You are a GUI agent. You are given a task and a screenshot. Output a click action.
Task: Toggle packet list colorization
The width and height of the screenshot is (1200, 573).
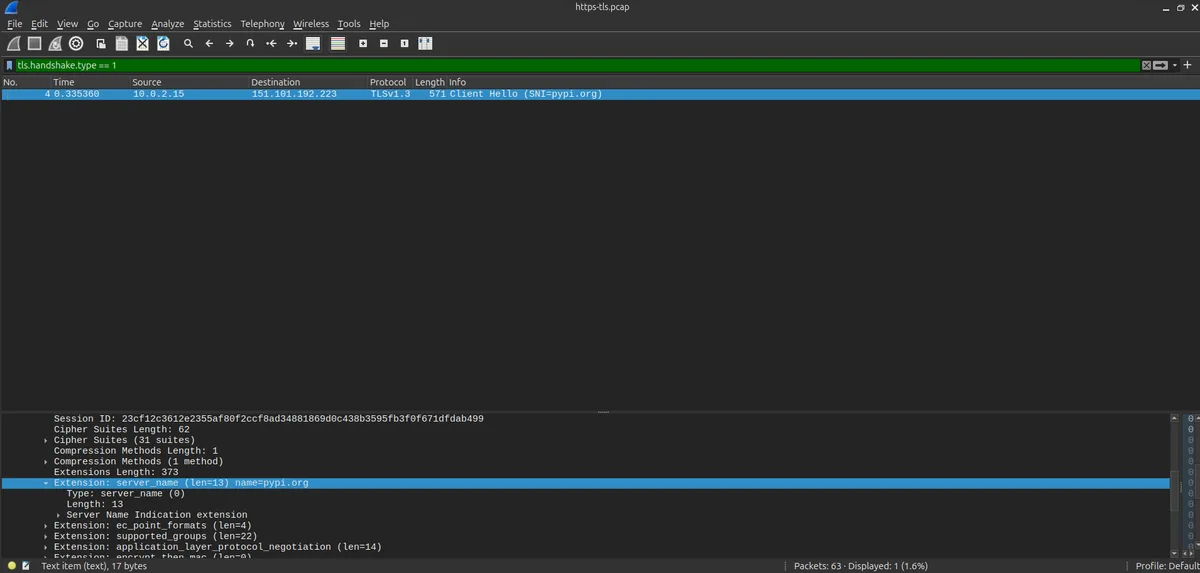338,43
